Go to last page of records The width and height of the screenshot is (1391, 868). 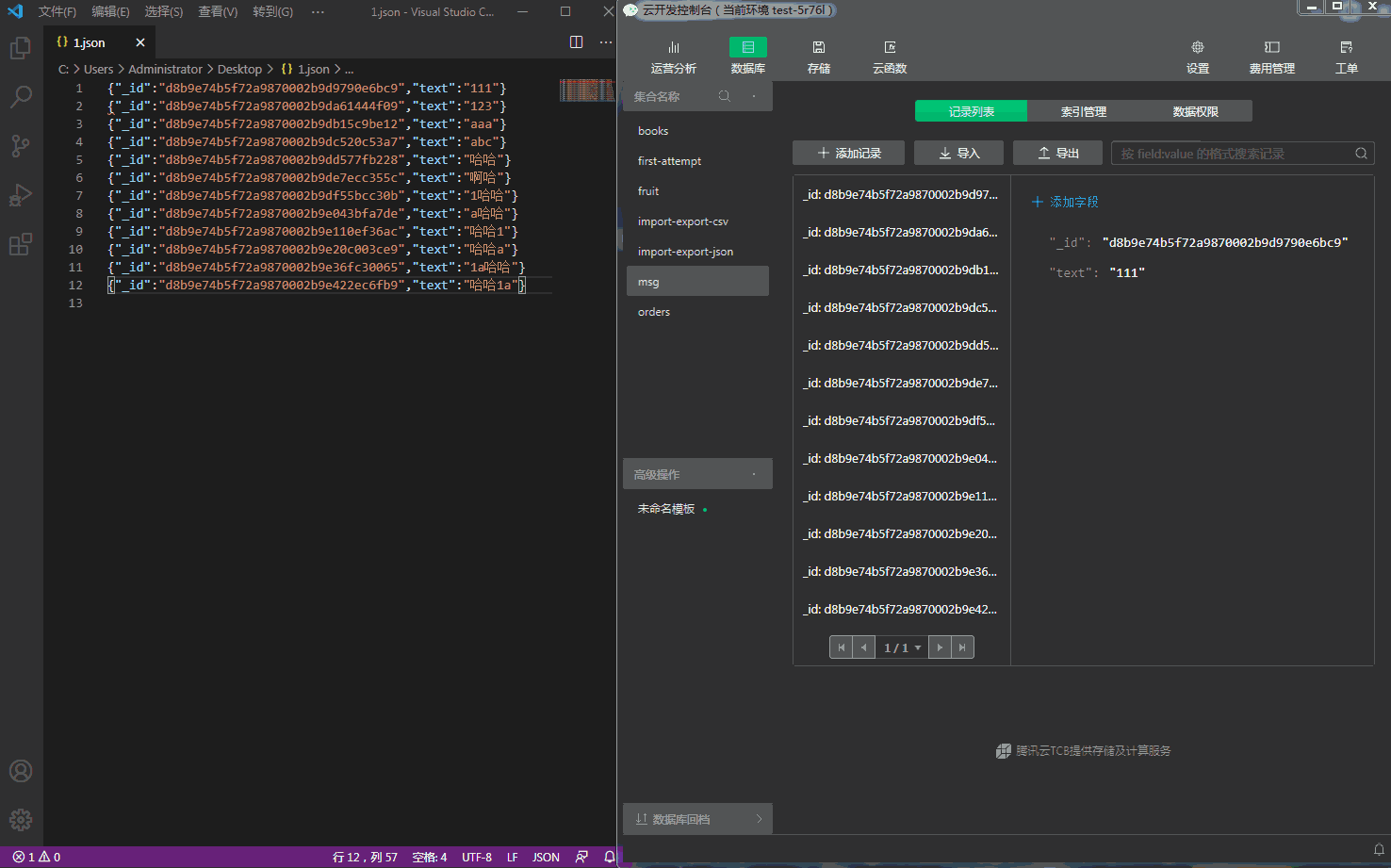coord(962,647)
